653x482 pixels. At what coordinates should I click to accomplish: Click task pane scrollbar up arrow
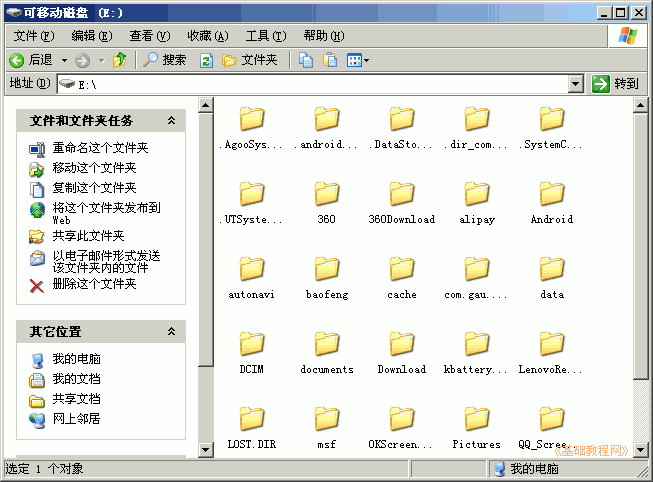click(x=206, y=105)
